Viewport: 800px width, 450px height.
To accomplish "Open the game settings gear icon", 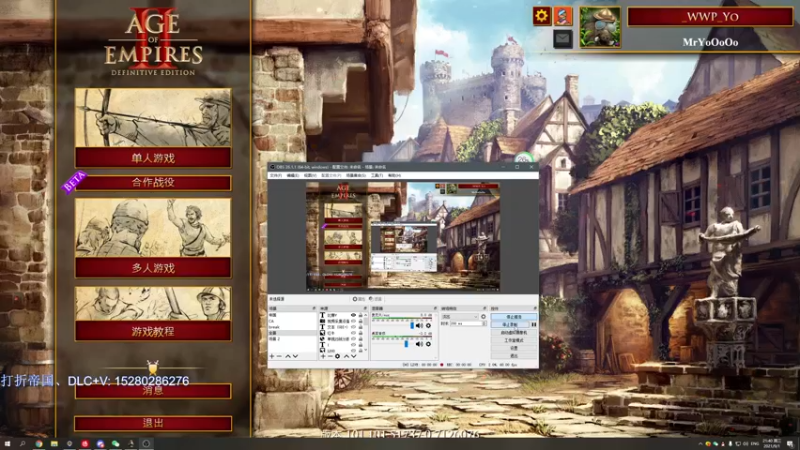I will click(541, 16).
